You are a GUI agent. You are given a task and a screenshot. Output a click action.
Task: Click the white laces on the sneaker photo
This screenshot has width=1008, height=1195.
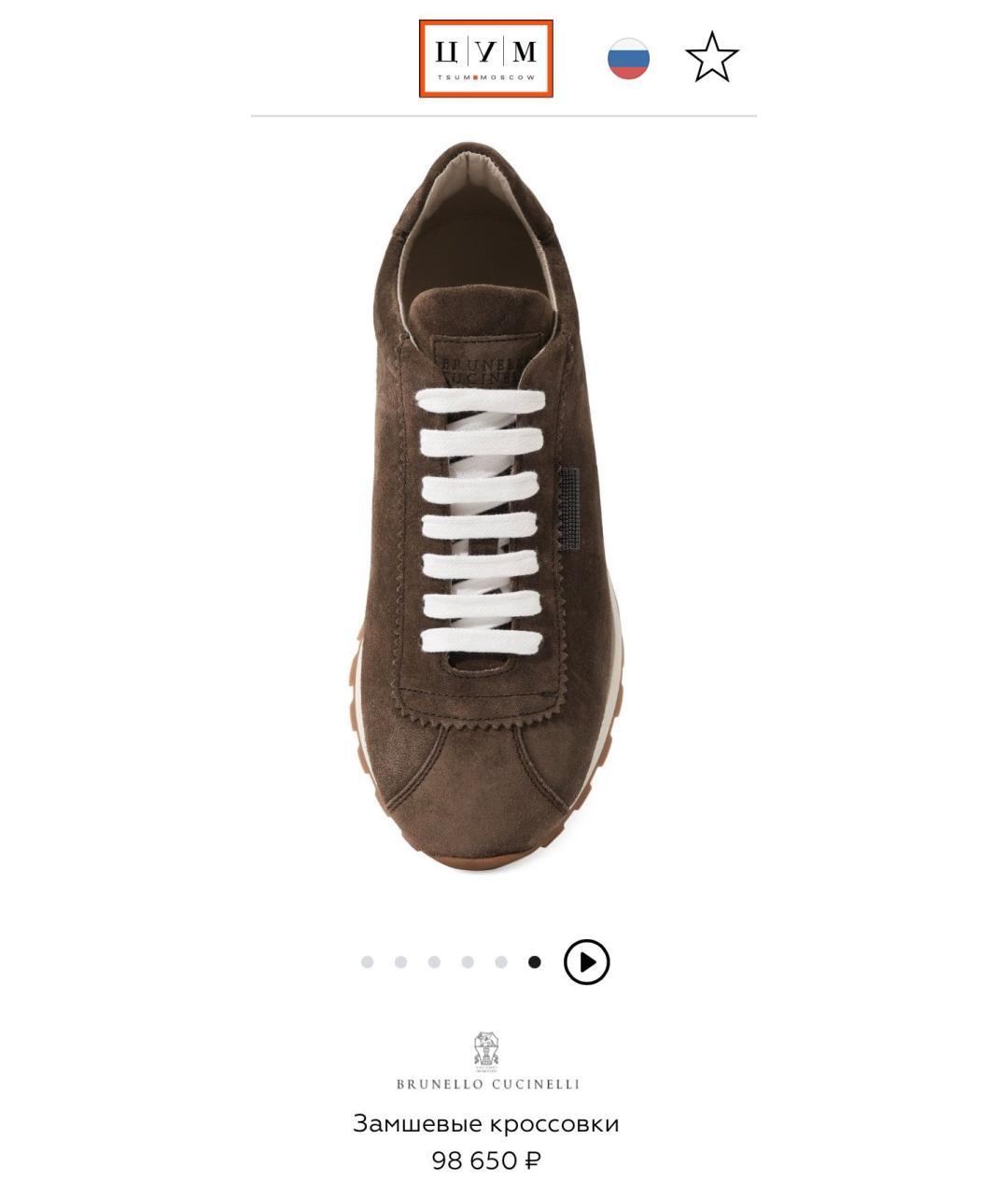pyautogui.click(x=481, y=521)
